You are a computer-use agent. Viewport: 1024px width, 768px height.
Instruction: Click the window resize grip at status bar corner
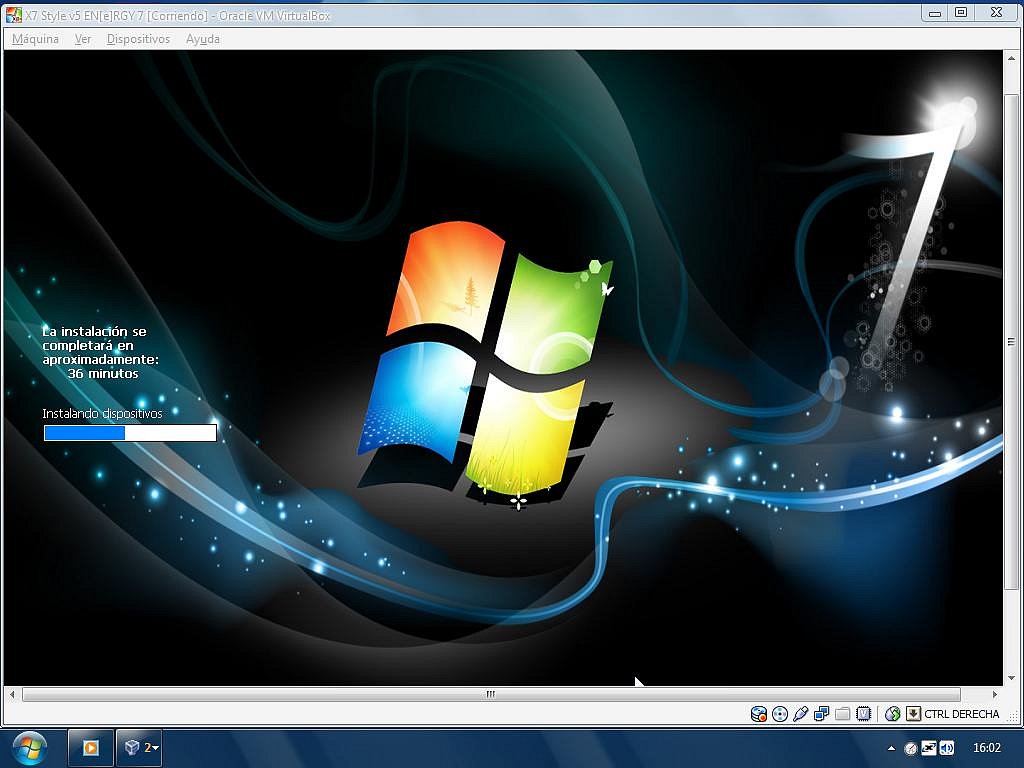pos(1013,718)
